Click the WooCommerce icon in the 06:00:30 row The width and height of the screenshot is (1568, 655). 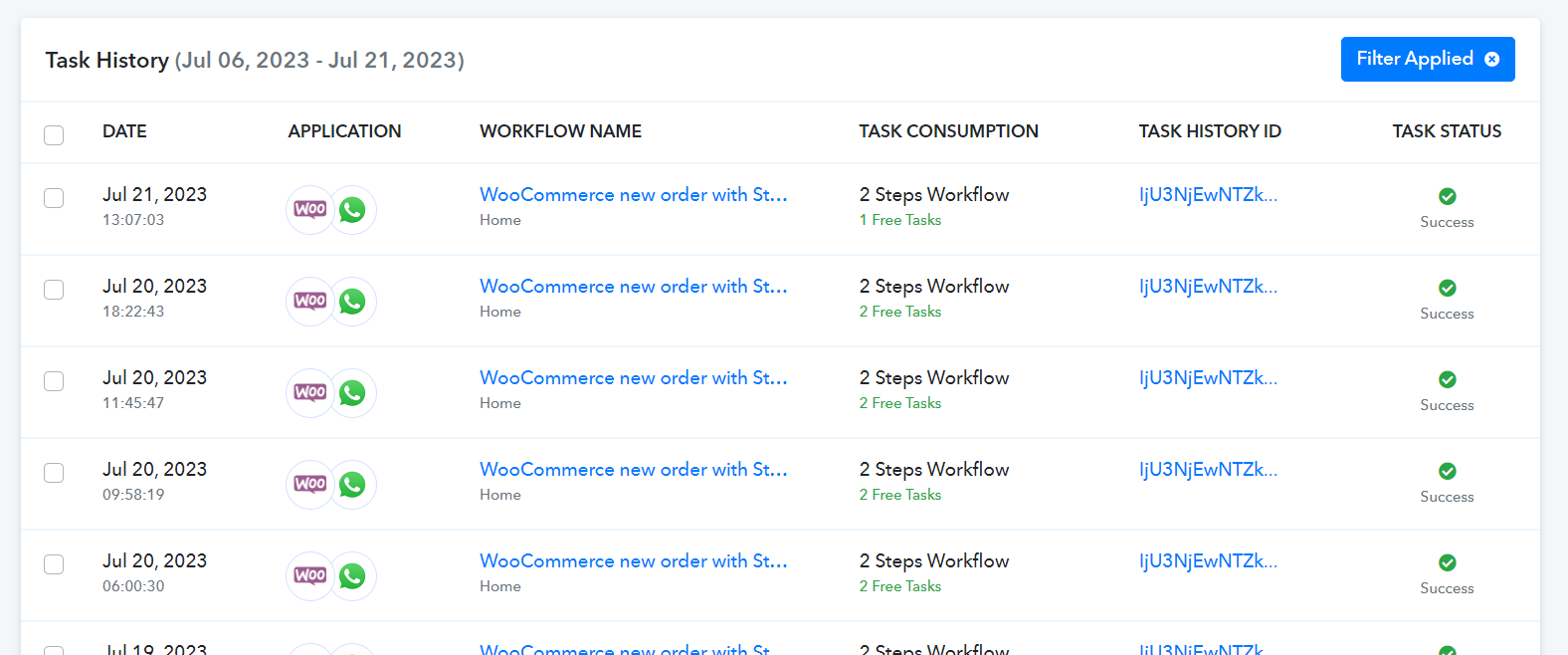click(309, 576)
